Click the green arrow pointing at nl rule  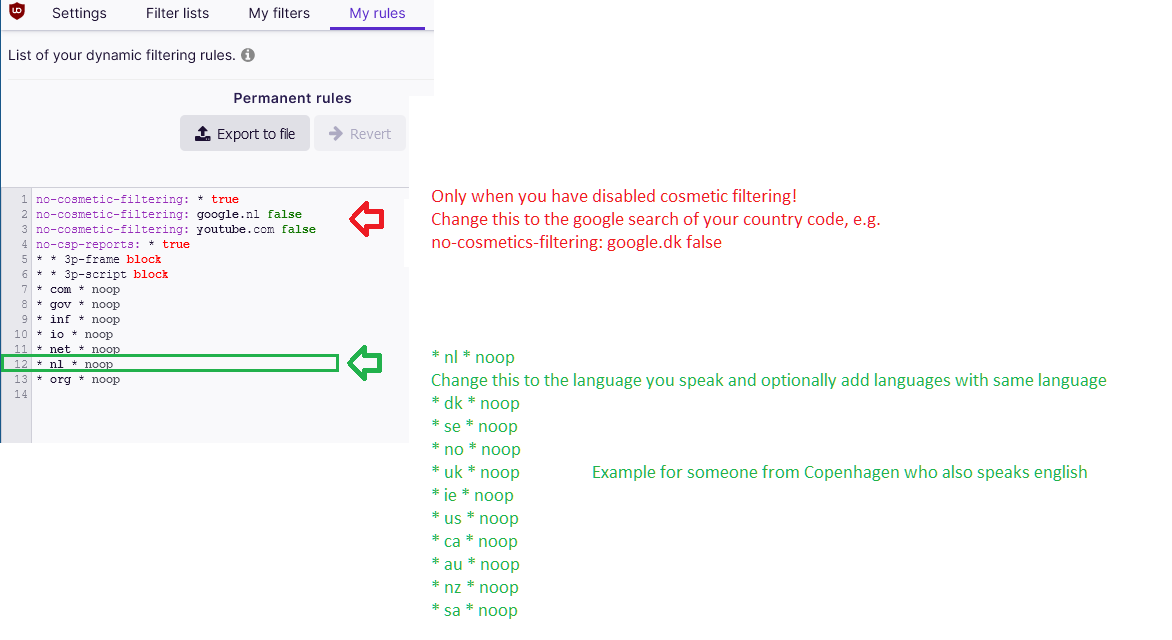point(364,362)
